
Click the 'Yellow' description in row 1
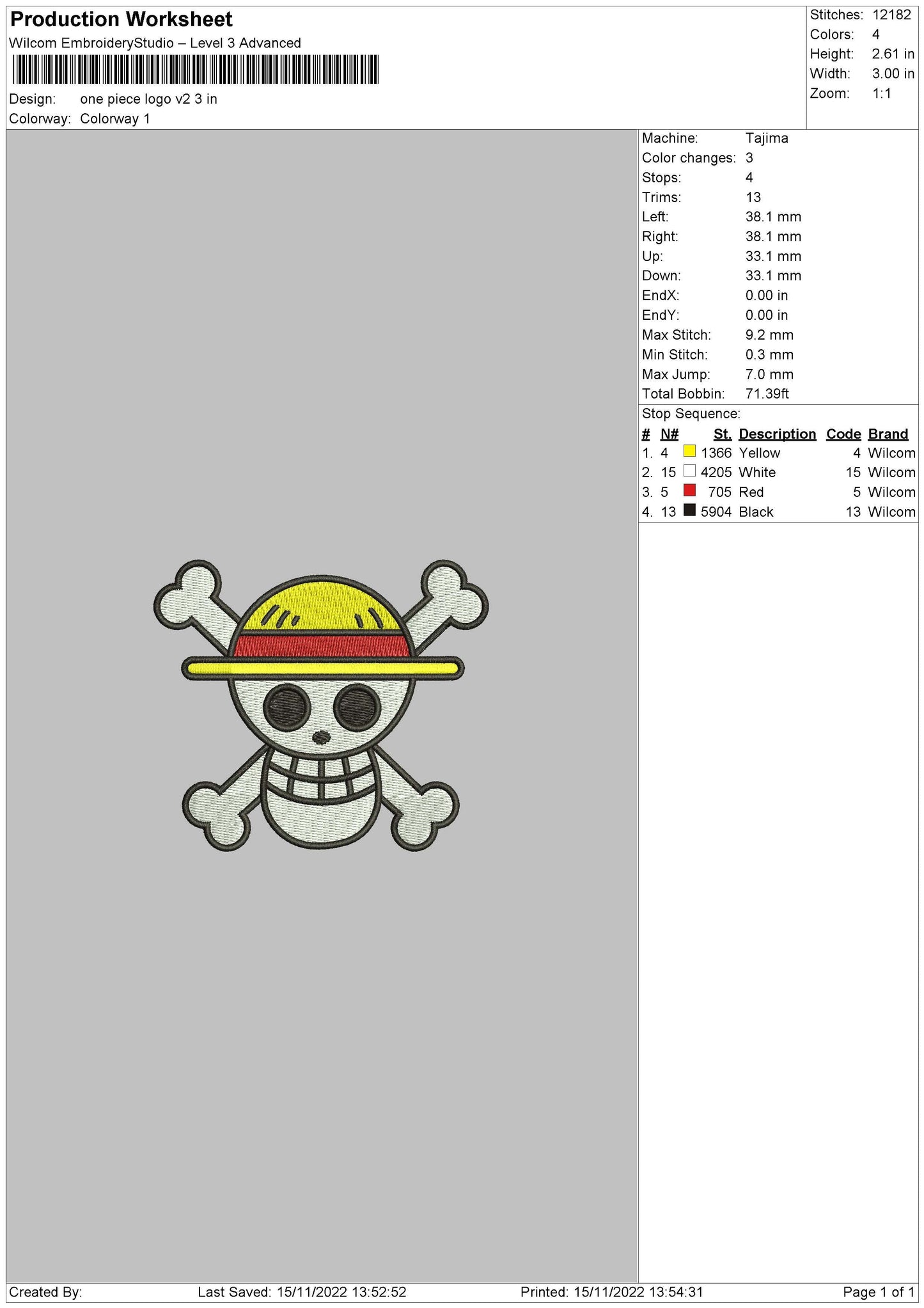point(760,453)
